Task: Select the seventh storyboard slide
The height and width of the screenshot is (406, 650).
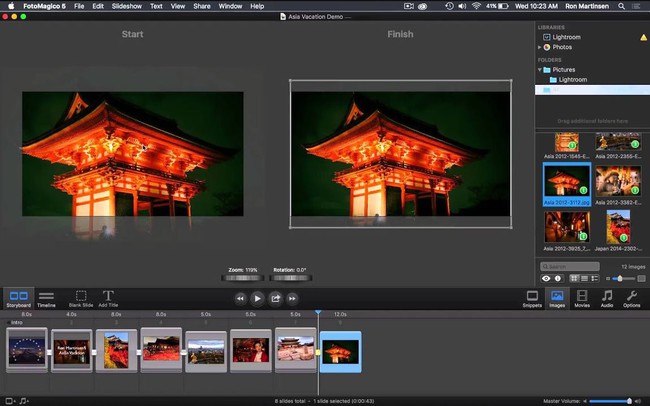Action: 296,350
